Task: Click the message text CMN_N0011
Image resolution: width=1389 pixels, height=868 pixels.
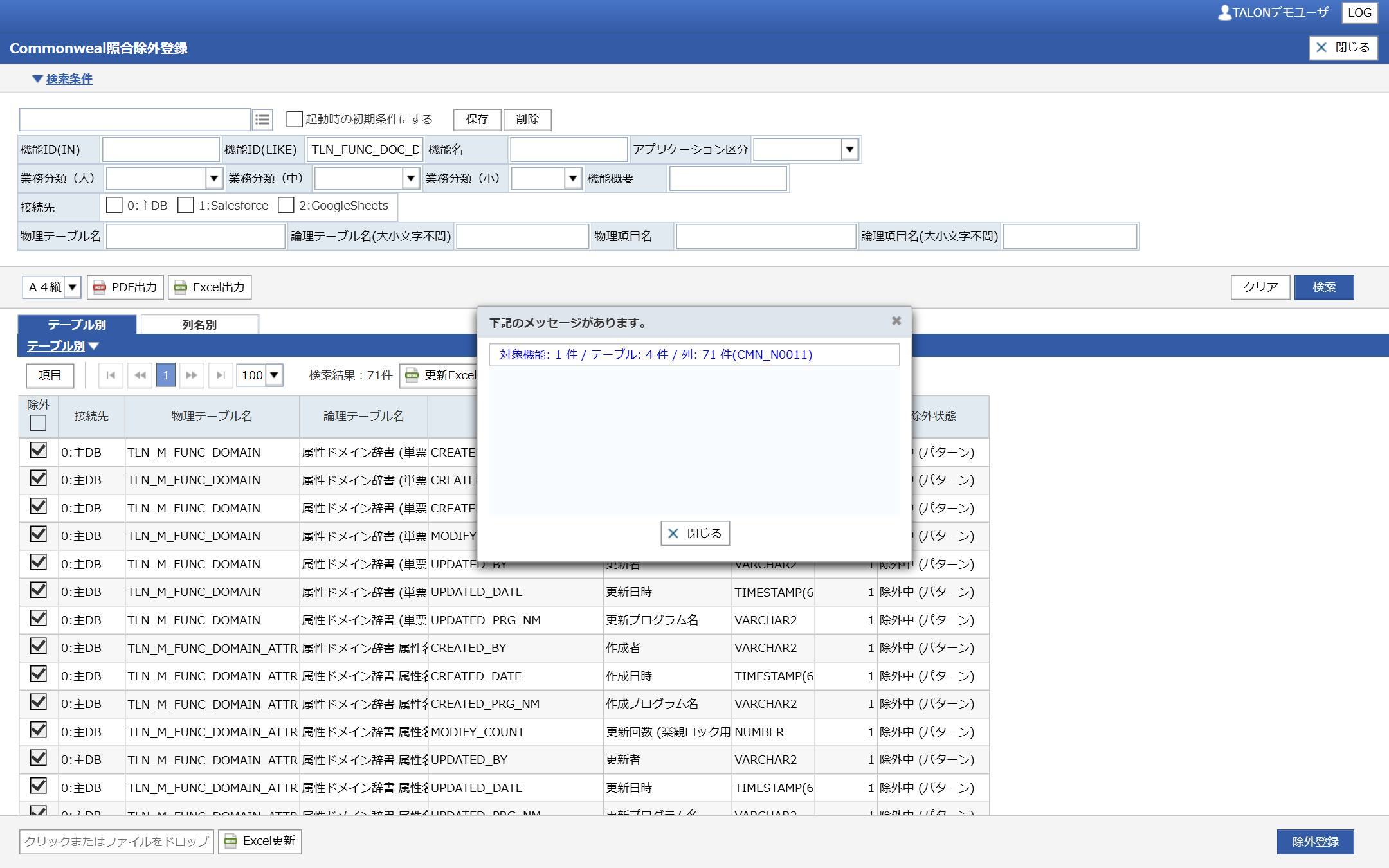Action: pyautogui.click(x=655, y=355)
